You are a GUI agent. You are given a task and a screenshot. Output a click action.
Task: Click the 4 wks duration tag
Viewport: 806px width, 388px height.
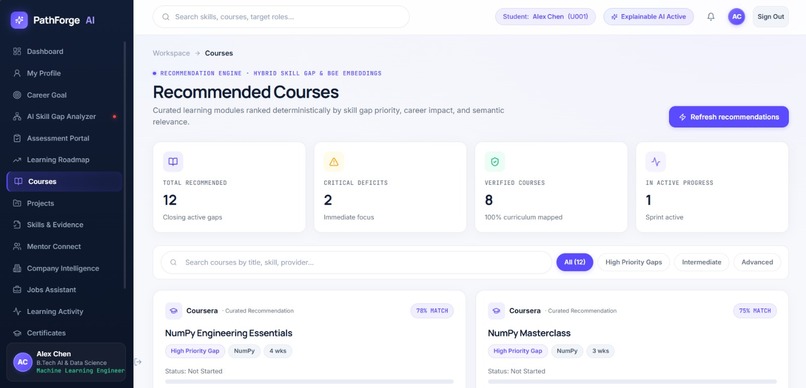[x=278, y=351]
